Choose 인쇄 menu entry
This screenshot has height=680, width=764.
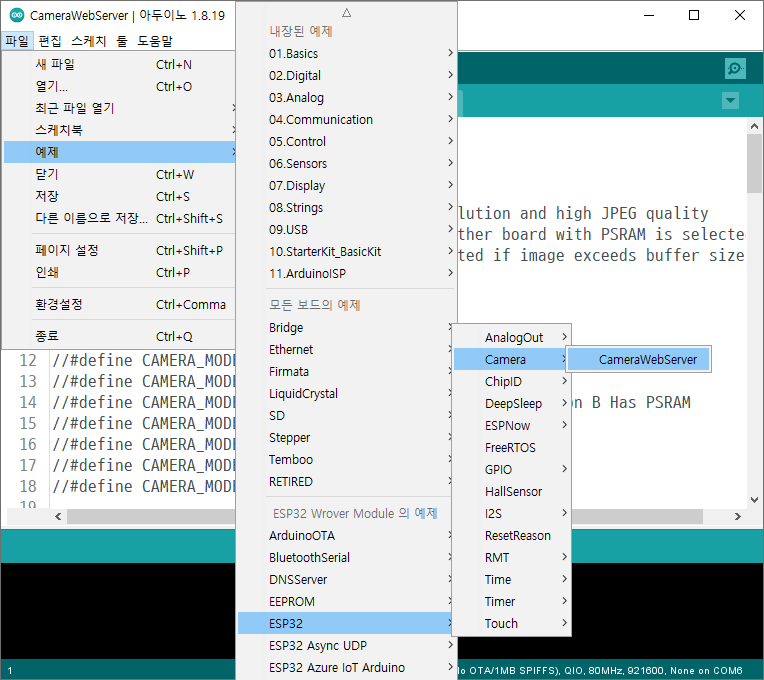click(119, 272)
